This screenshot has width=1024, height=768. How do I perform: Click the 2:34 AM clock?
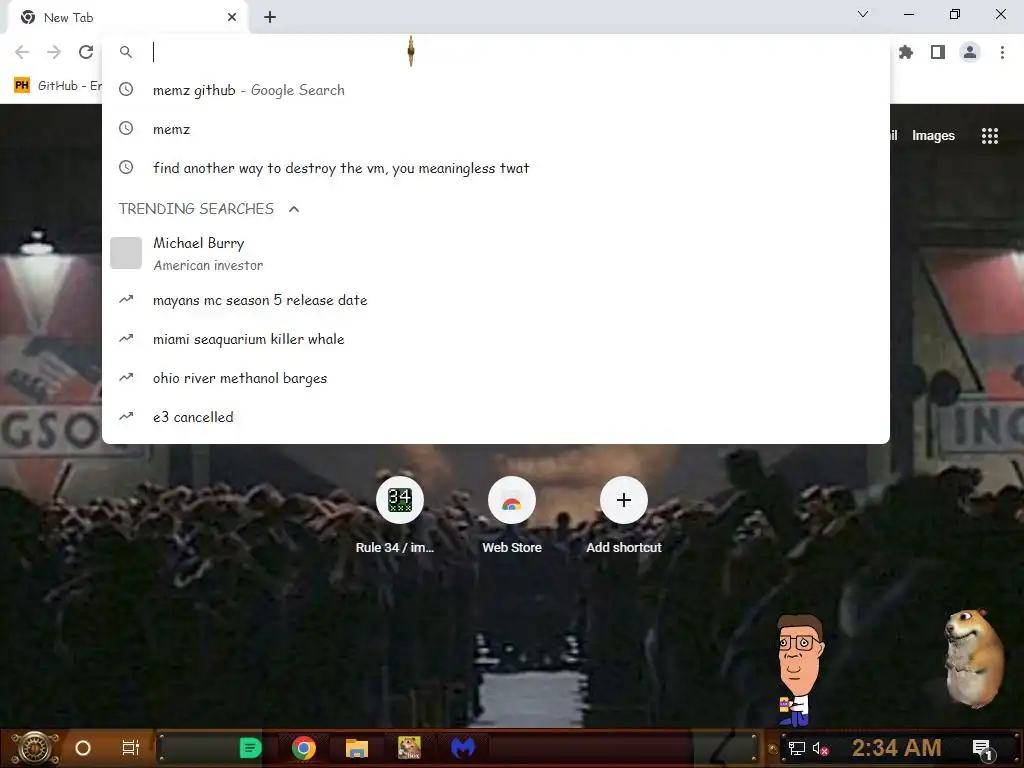click(896, 748)
